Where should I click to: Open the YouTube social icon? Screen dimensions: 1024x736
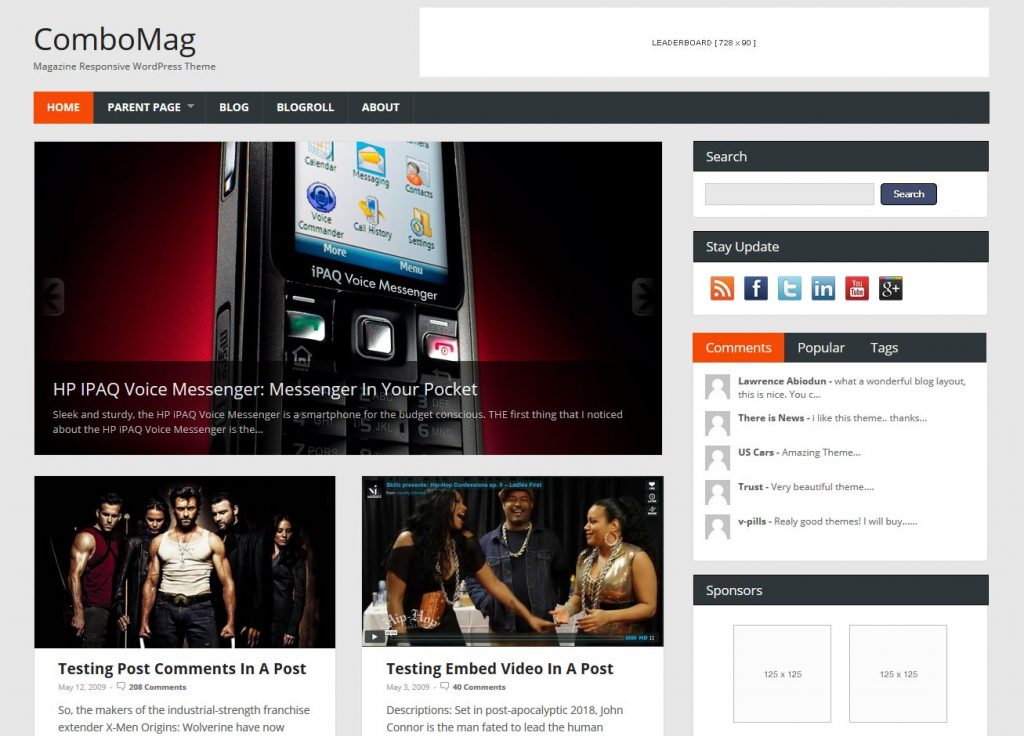(x=857, y=288)
